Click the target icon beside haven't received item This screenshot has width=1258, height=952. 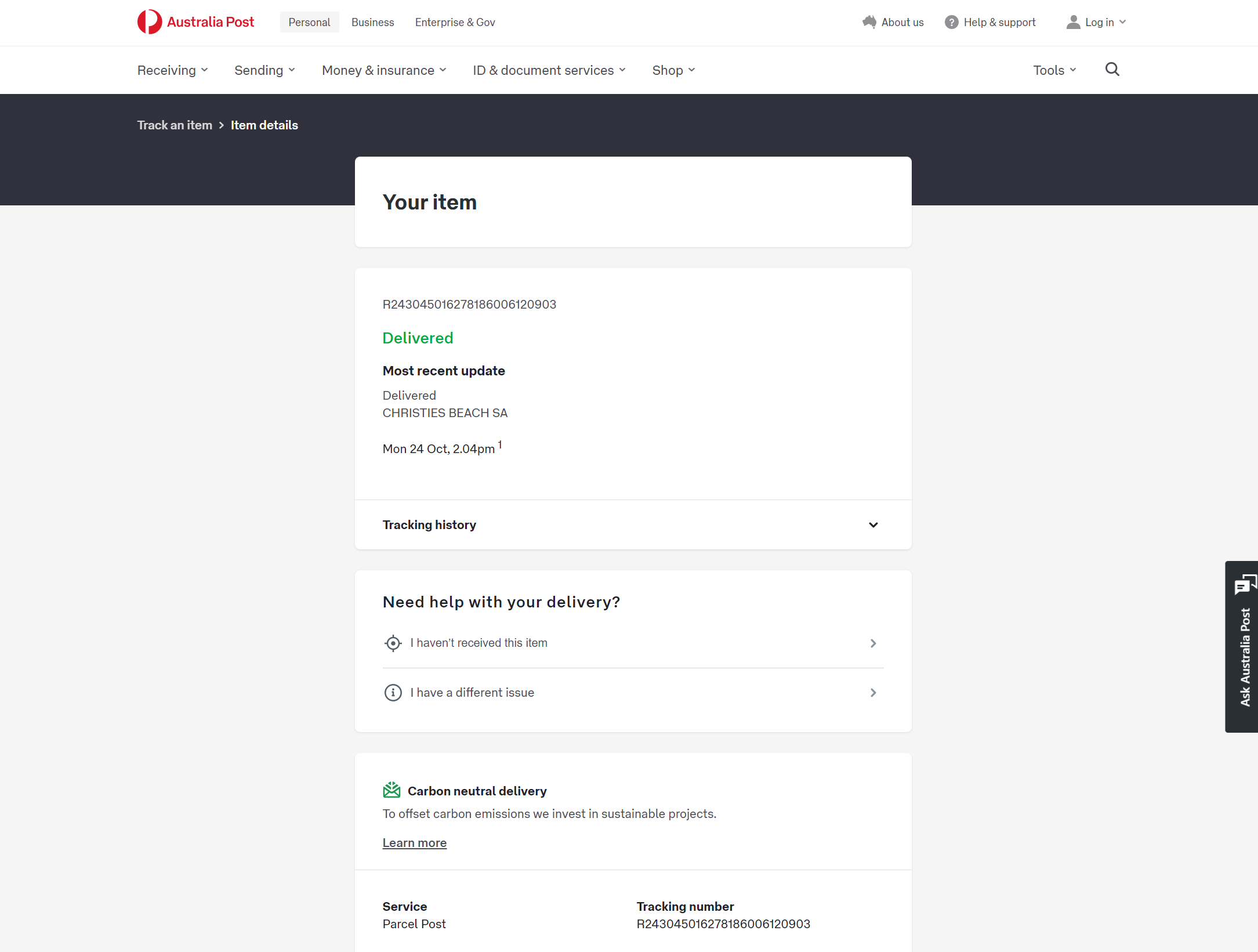pos(393,643)
